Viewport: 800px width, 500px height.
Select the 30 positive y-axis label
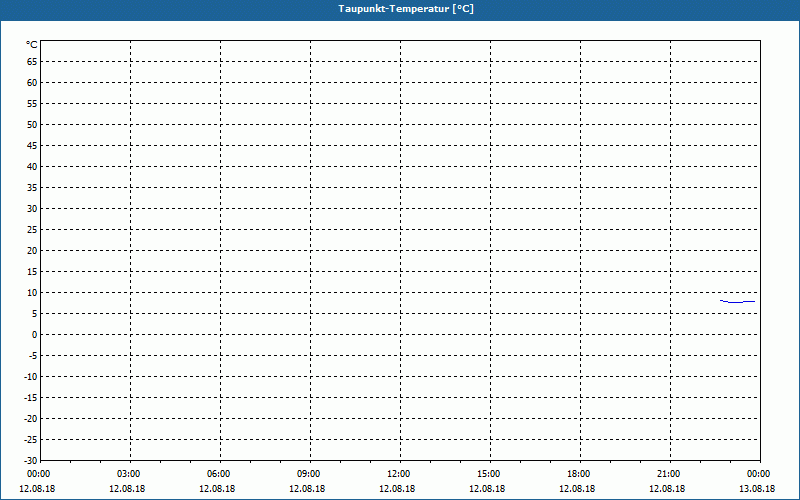(x=32, y=209)
